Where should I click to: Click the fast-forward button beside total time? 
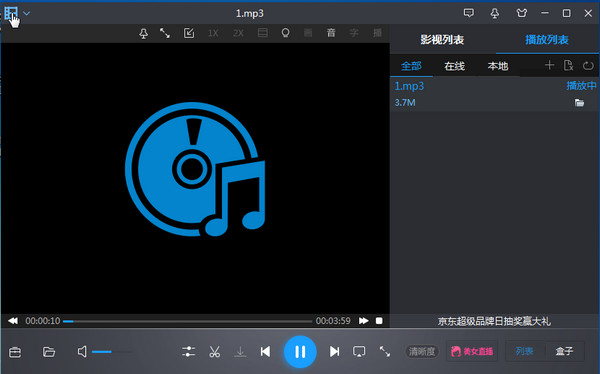pyautogui.click(x=364, y=321)
